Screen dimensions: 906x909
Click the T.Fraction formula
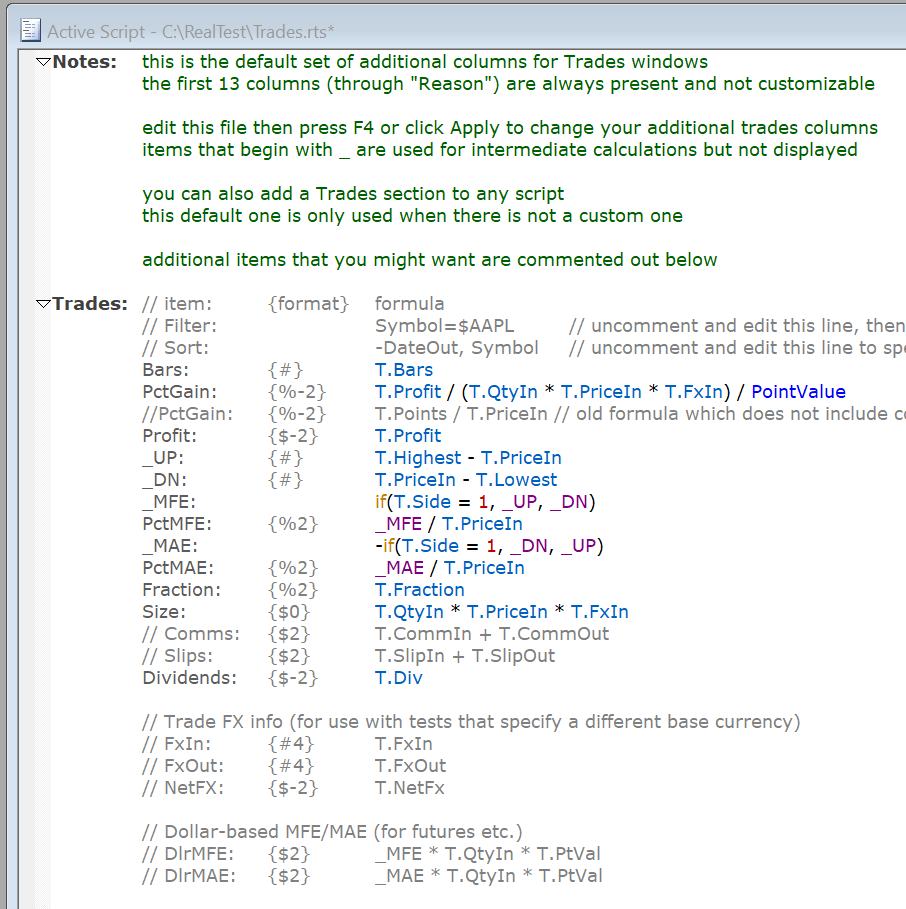pos(420,590)
